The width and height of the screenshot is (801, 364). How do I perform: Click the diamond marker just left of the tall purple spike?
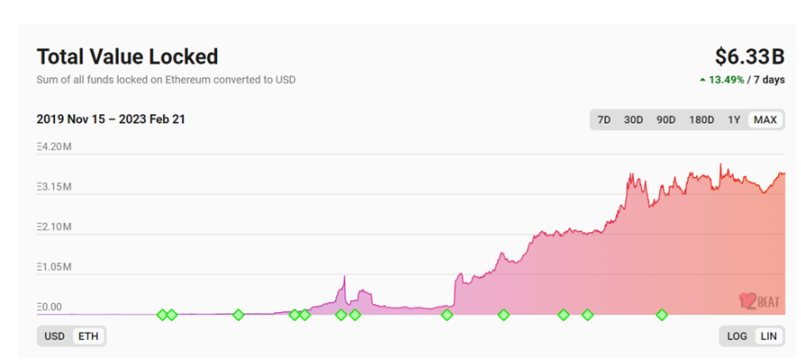[341, 315]
